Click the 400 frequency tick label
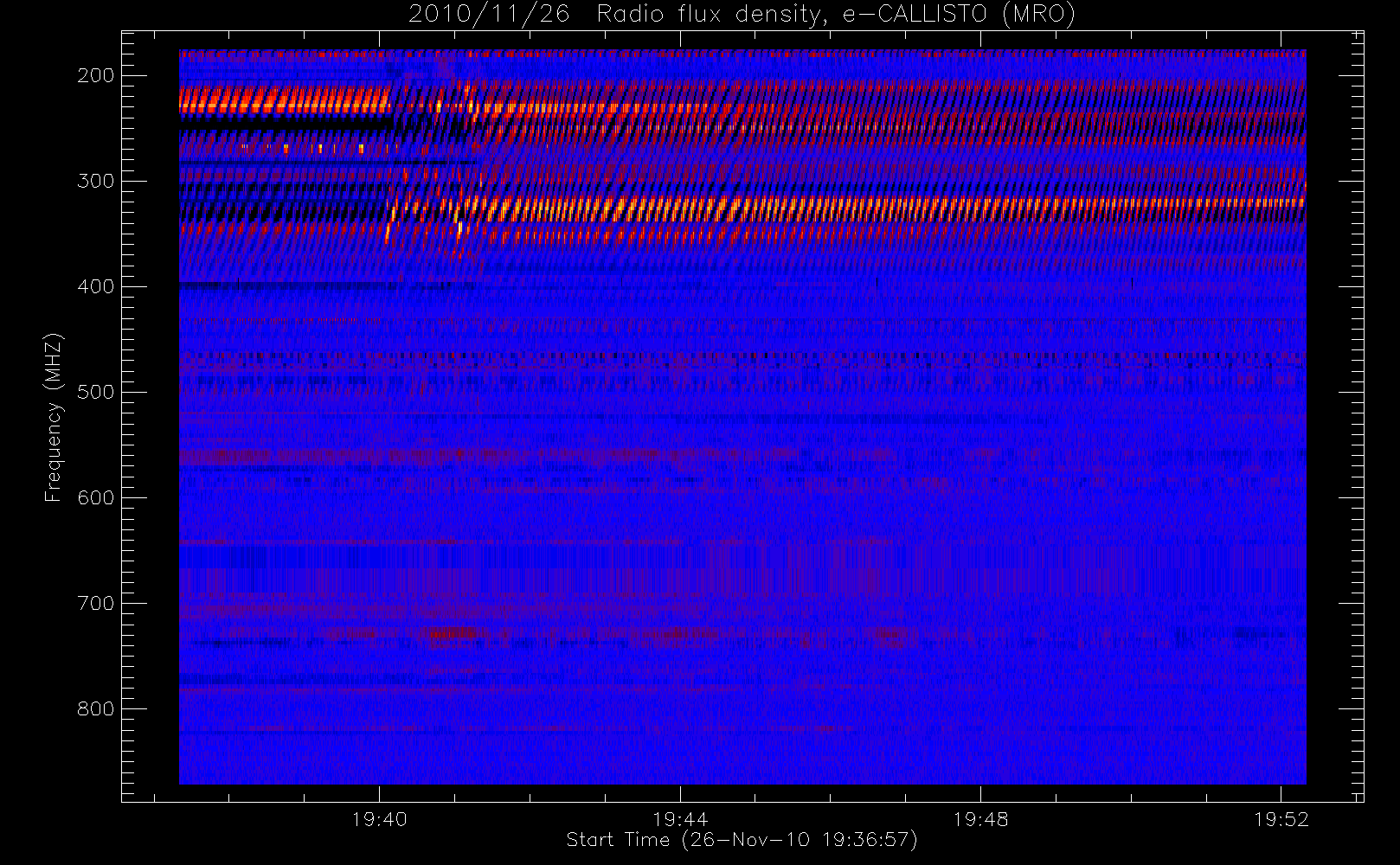Screen dimensions: 1400x865 tap(96, 286)
